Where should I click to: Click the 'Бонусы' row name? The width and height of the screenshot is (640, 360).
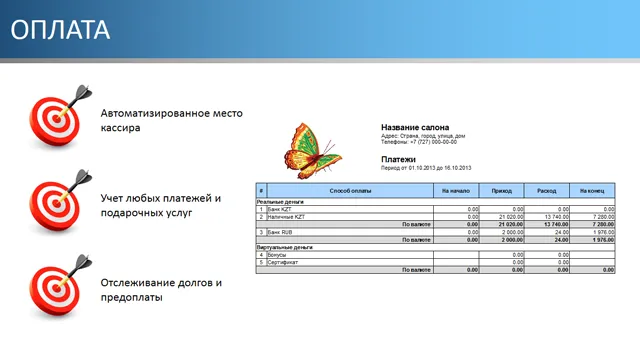[277, 255]
